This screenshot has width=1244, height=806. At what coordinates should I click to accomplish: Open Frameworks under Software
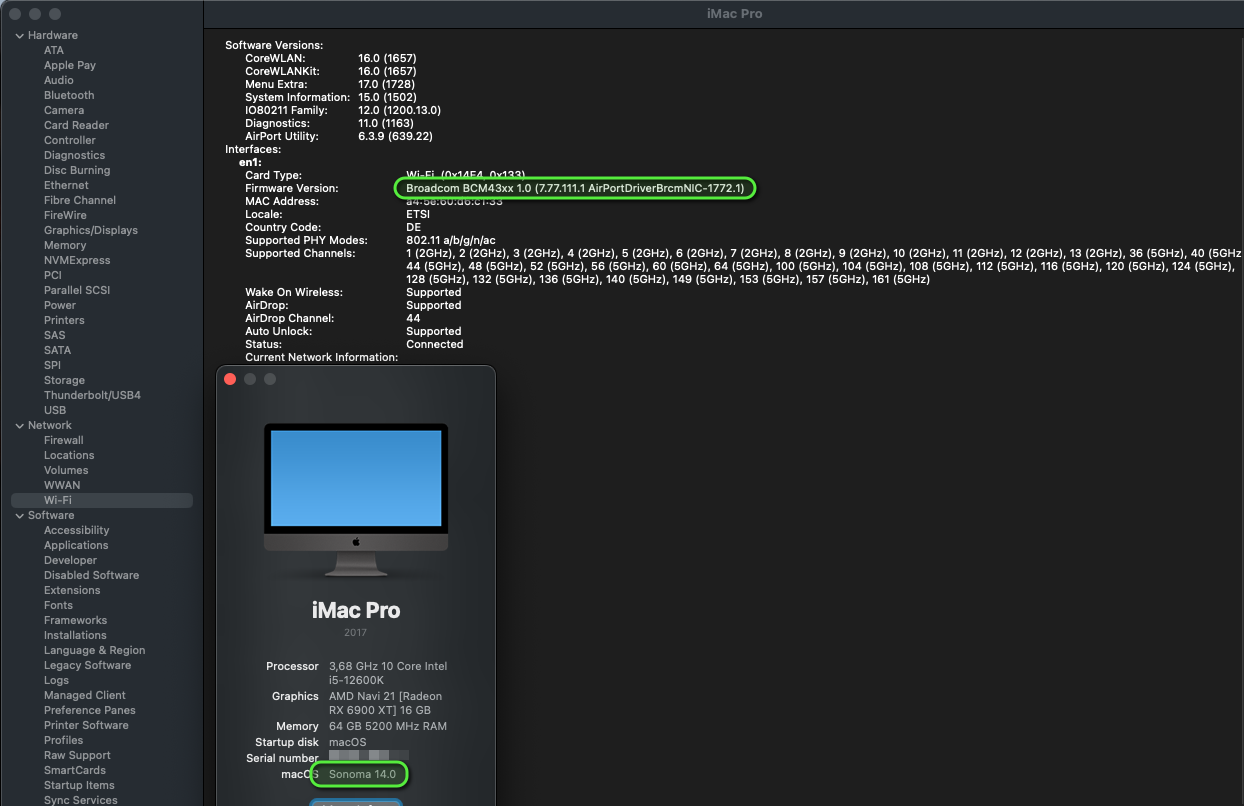point(75,620)
